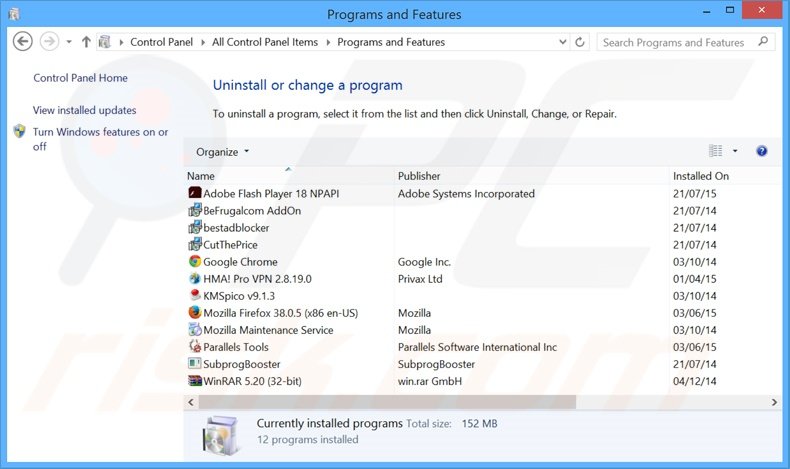Select the HMA! Pro VPN icon

coord(194,279)
